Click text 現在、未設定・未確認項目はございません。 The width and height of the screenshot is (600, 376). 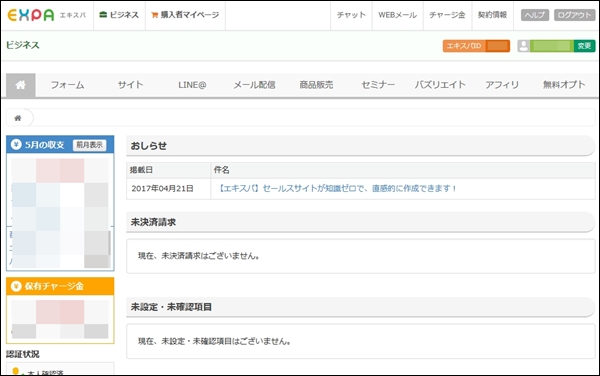click(215, 341)
